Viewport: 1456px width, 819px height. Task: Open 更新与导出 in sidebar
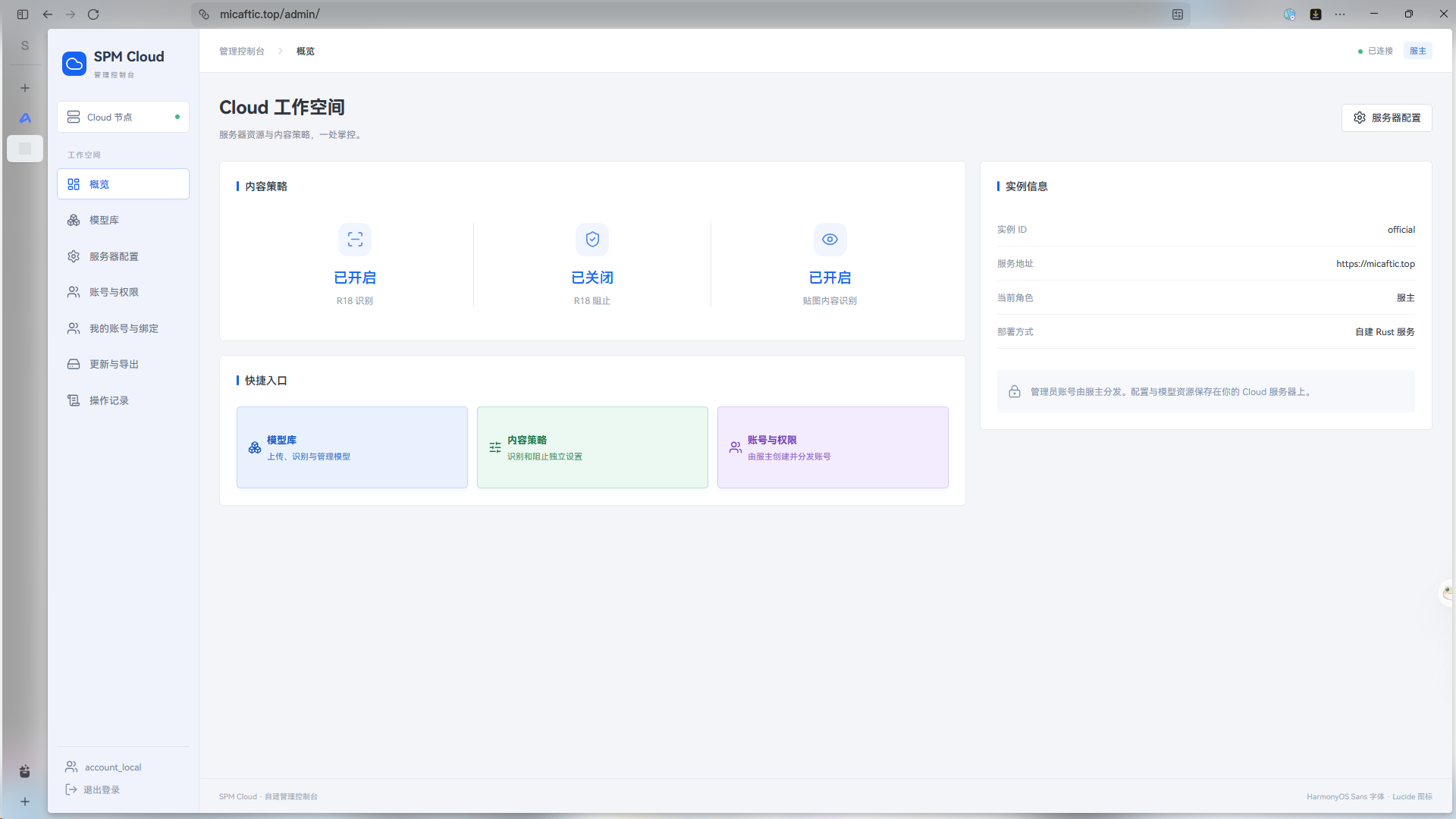coord(123,364)
